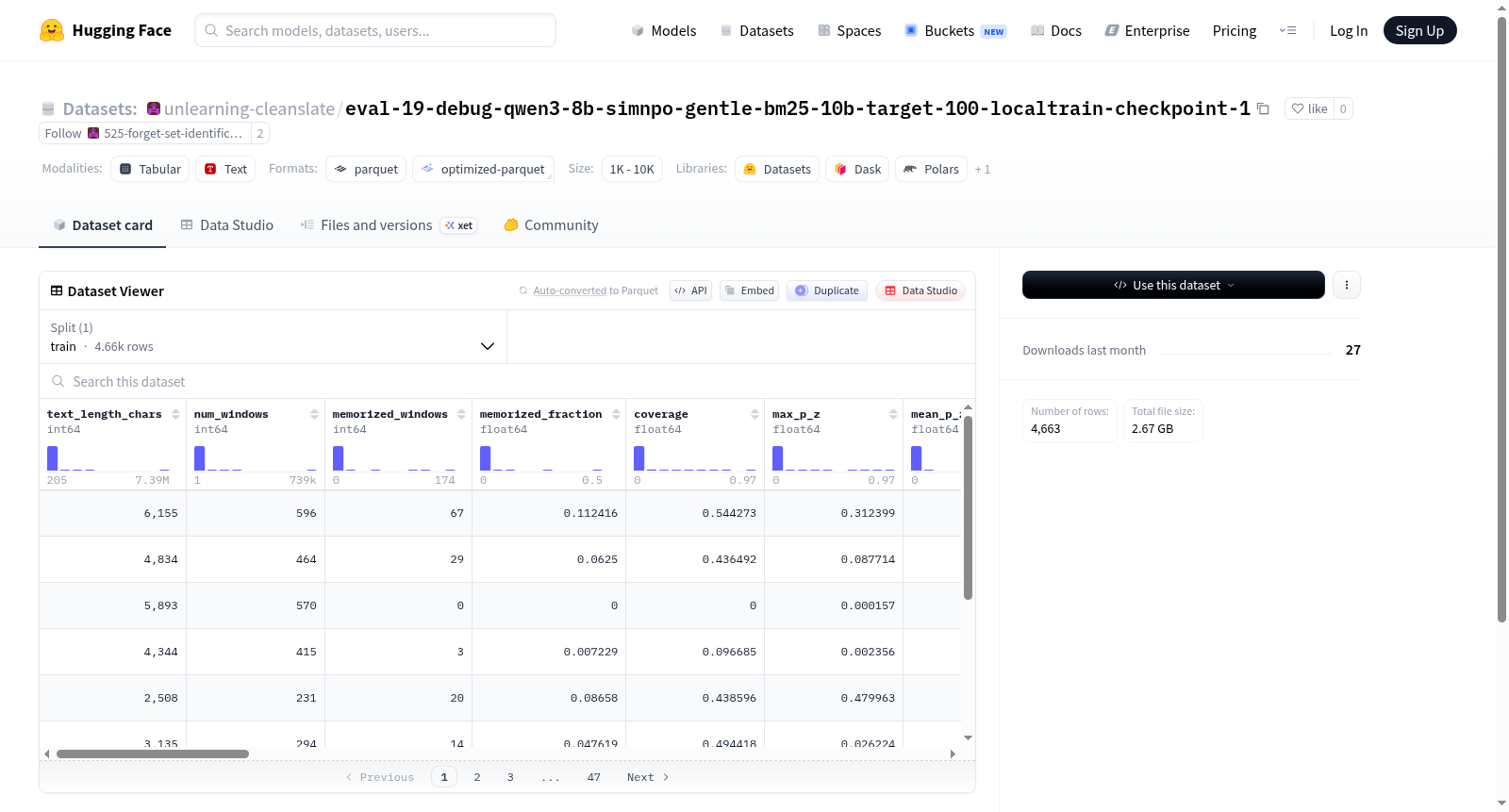Click the page's vertical scrollbar
The image size is (1509, 812).
pos(1502,320)
